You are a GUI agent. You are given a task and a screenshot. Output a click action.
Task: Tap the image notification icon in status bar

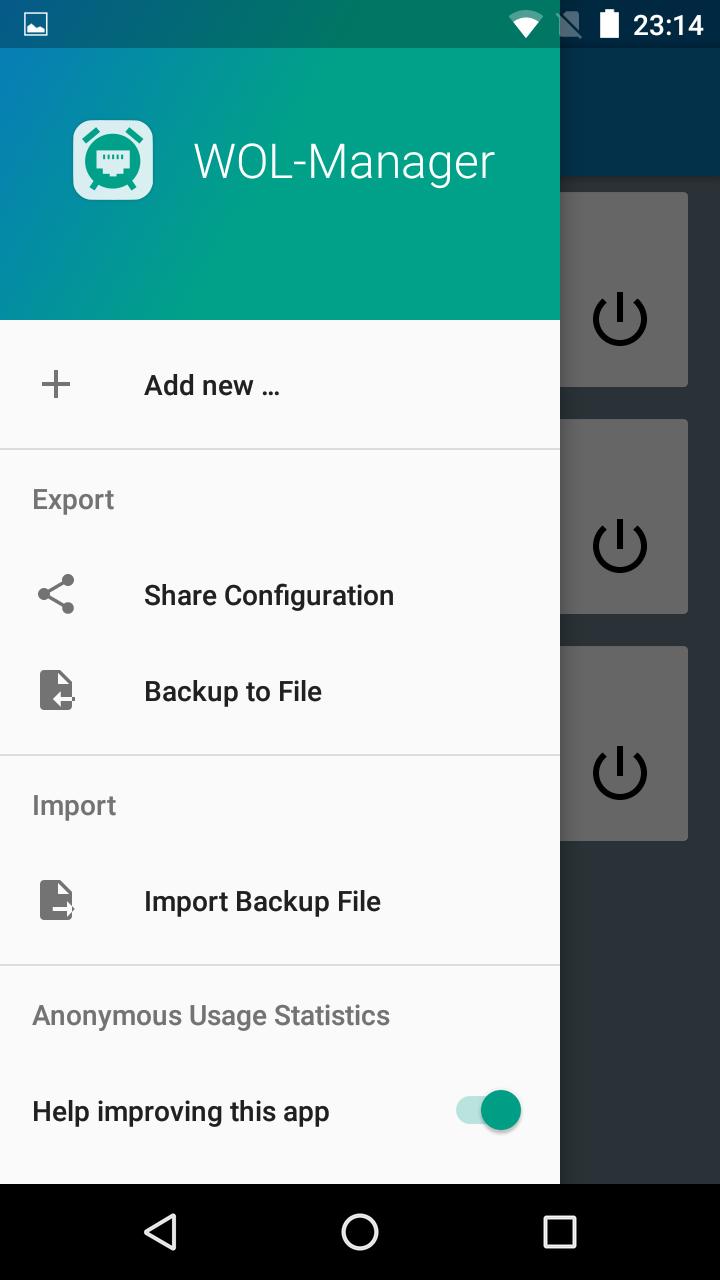(36, 24)
